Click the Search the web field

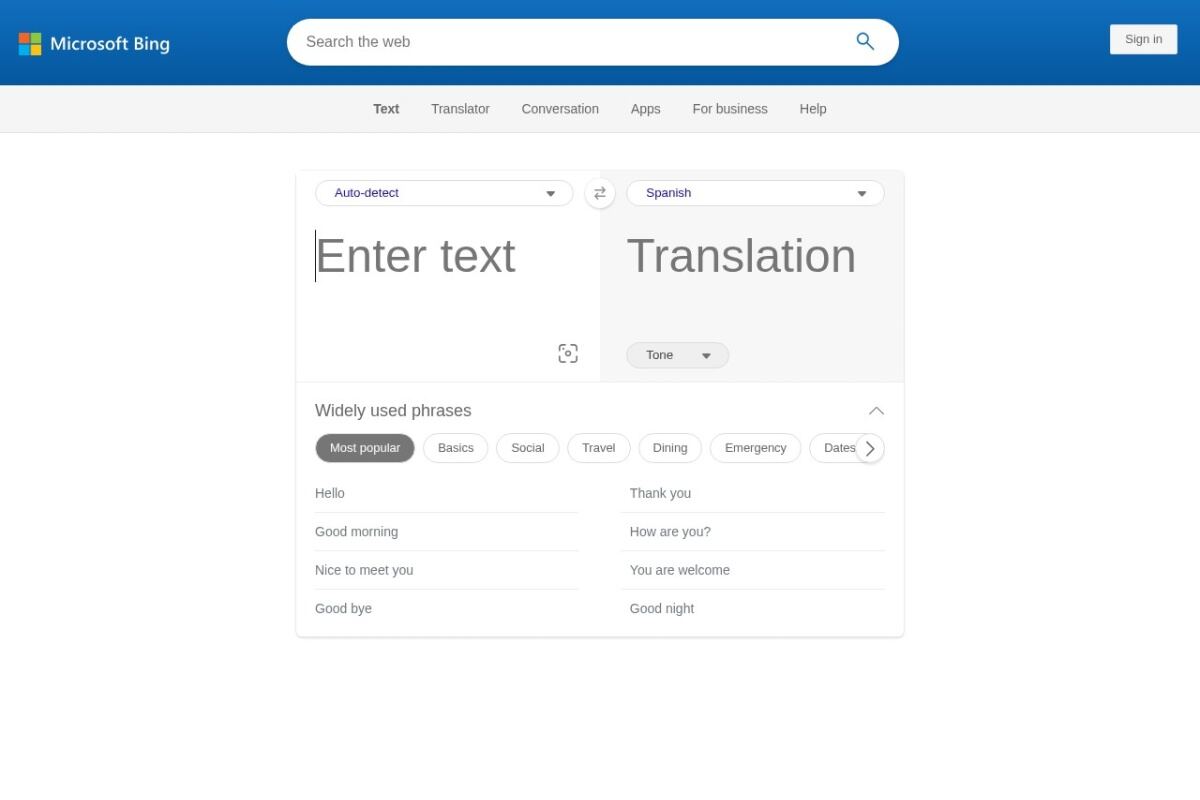570,42
